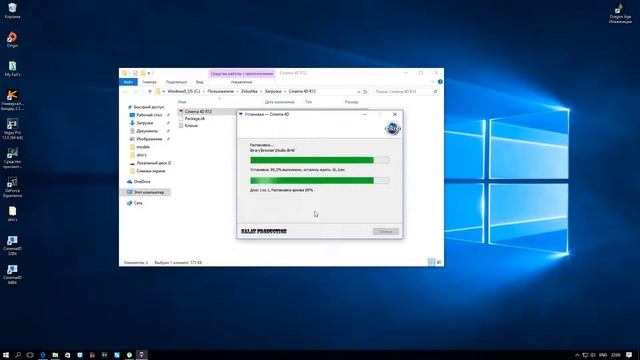640x360 pixels.
Task: Sort by the Name (Имя) column header
Action: pos(182,102)
